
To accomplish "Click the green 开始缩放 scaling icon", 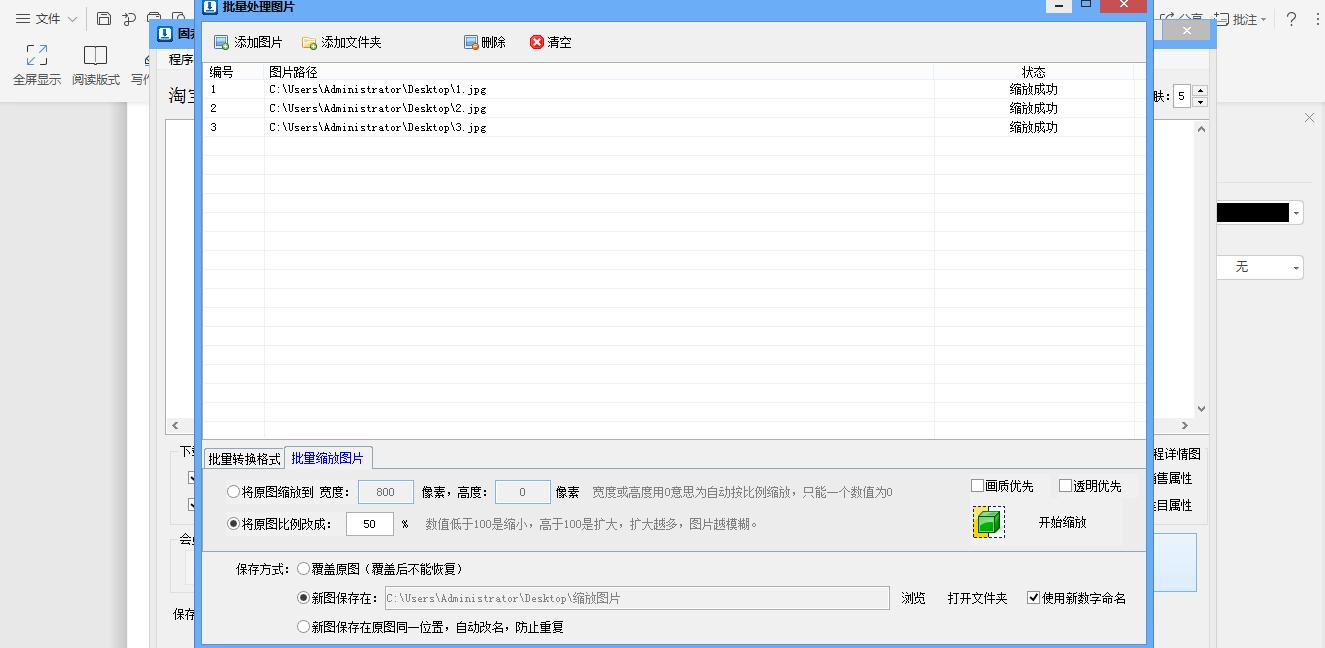I will (x=987, y=522).
